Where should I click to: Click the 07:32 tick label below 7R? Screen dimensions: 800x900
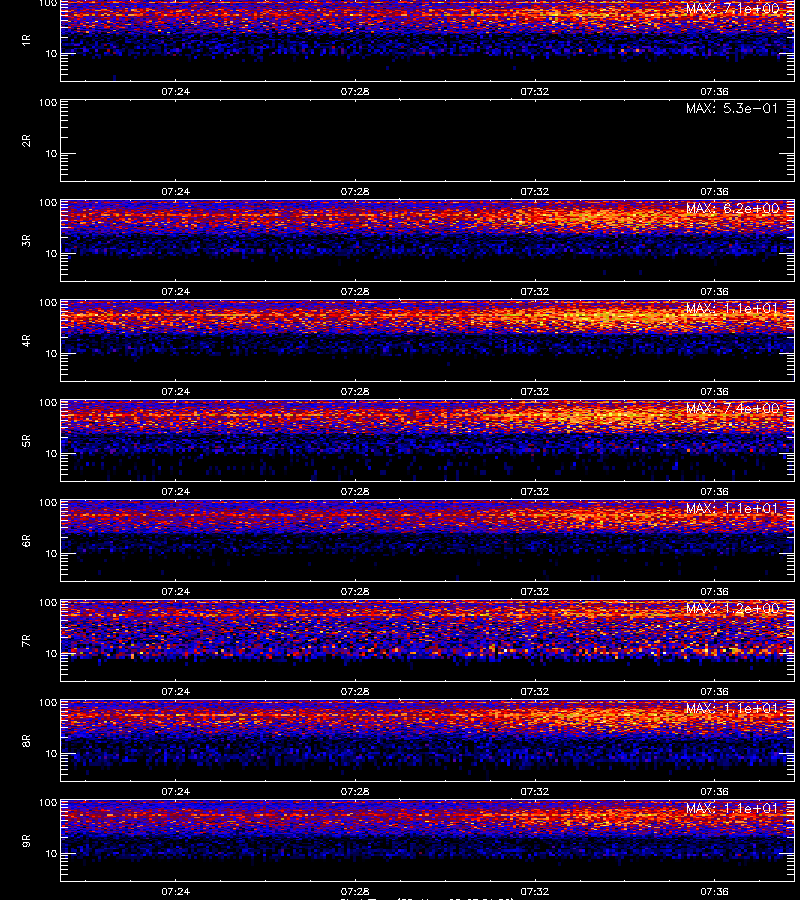534,692
